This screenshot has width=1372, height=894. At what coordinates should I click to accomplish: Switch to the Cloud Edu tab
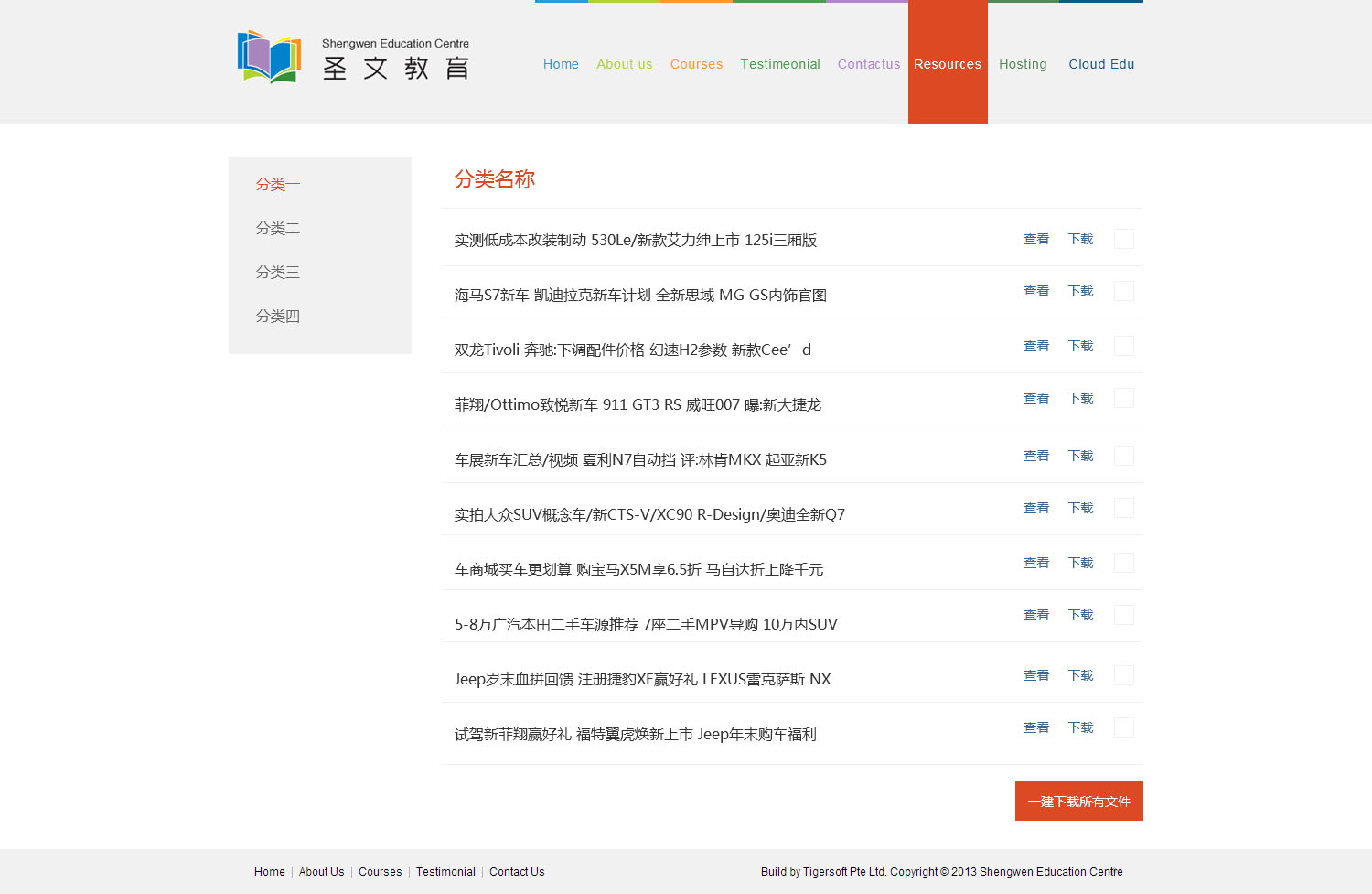1101,64
